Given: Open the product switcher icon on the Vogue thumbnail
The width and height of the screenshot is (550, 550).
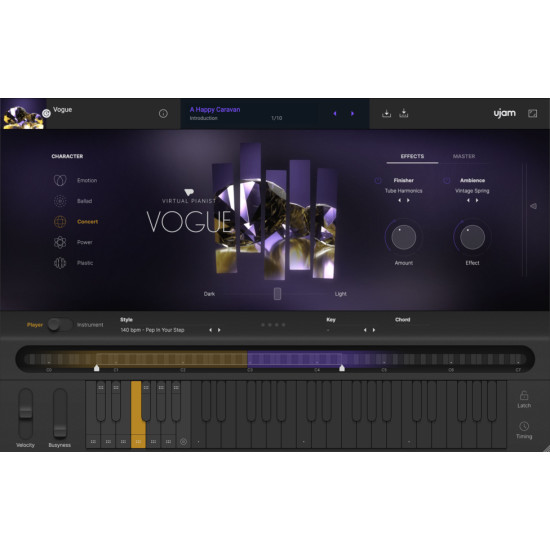Looking at the screenshot, I should click(x=46, y=113).
